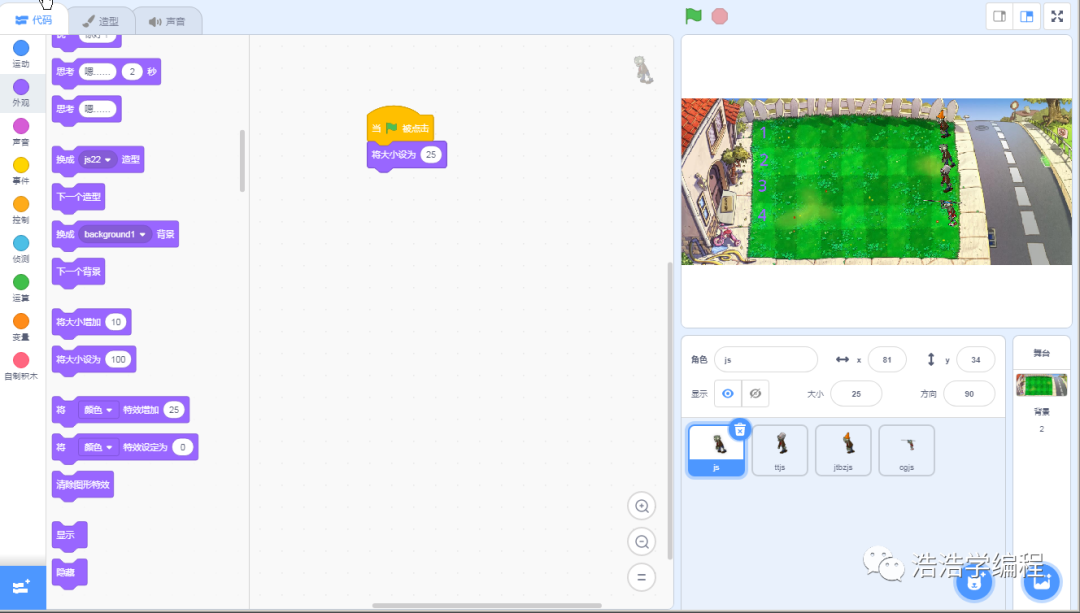The image size is (1080, 613).
Task: Show the sprite using the eye icon
Action: point(727,393)
